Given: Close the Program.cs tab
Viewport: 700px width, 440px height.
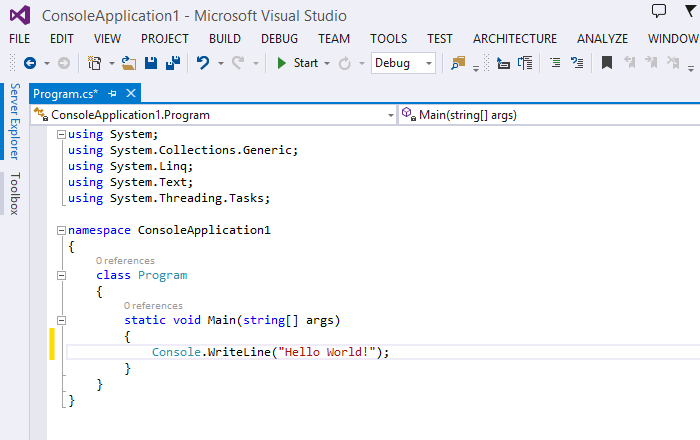Looking at the screenshot, I should [131, 93].
